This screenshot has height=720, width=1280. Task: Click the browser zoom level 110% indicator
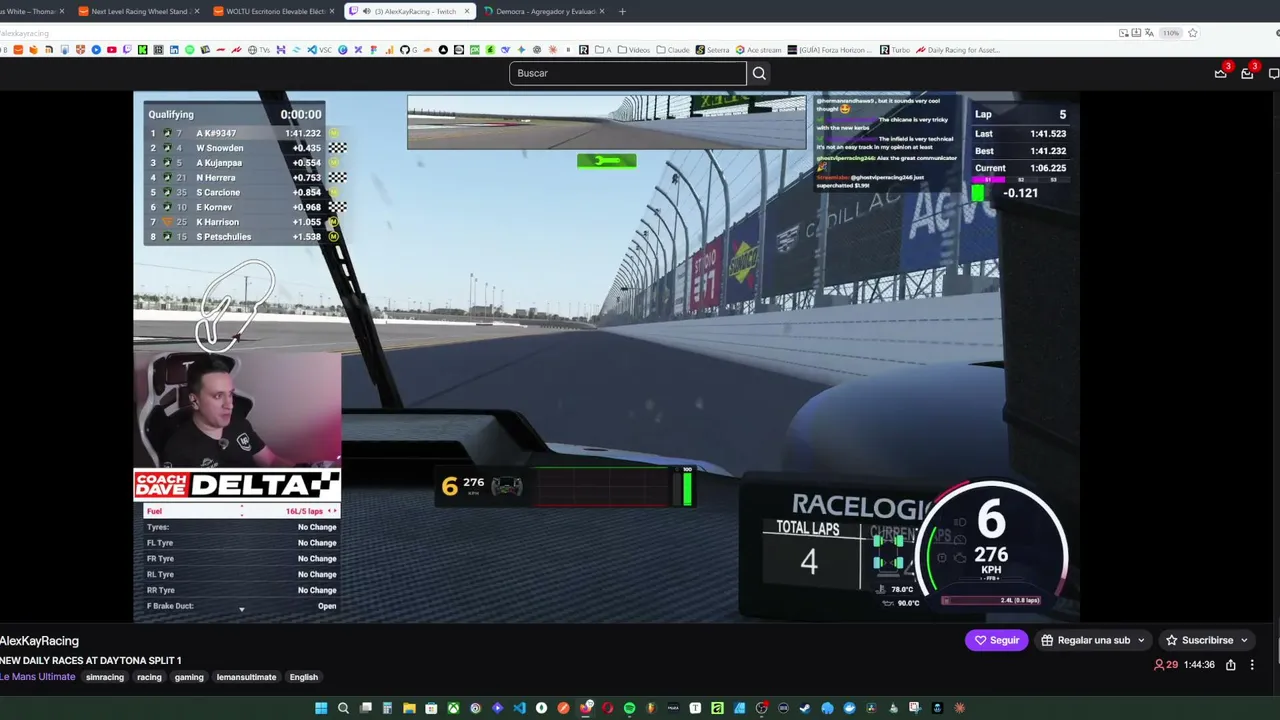click(1171, 33)
